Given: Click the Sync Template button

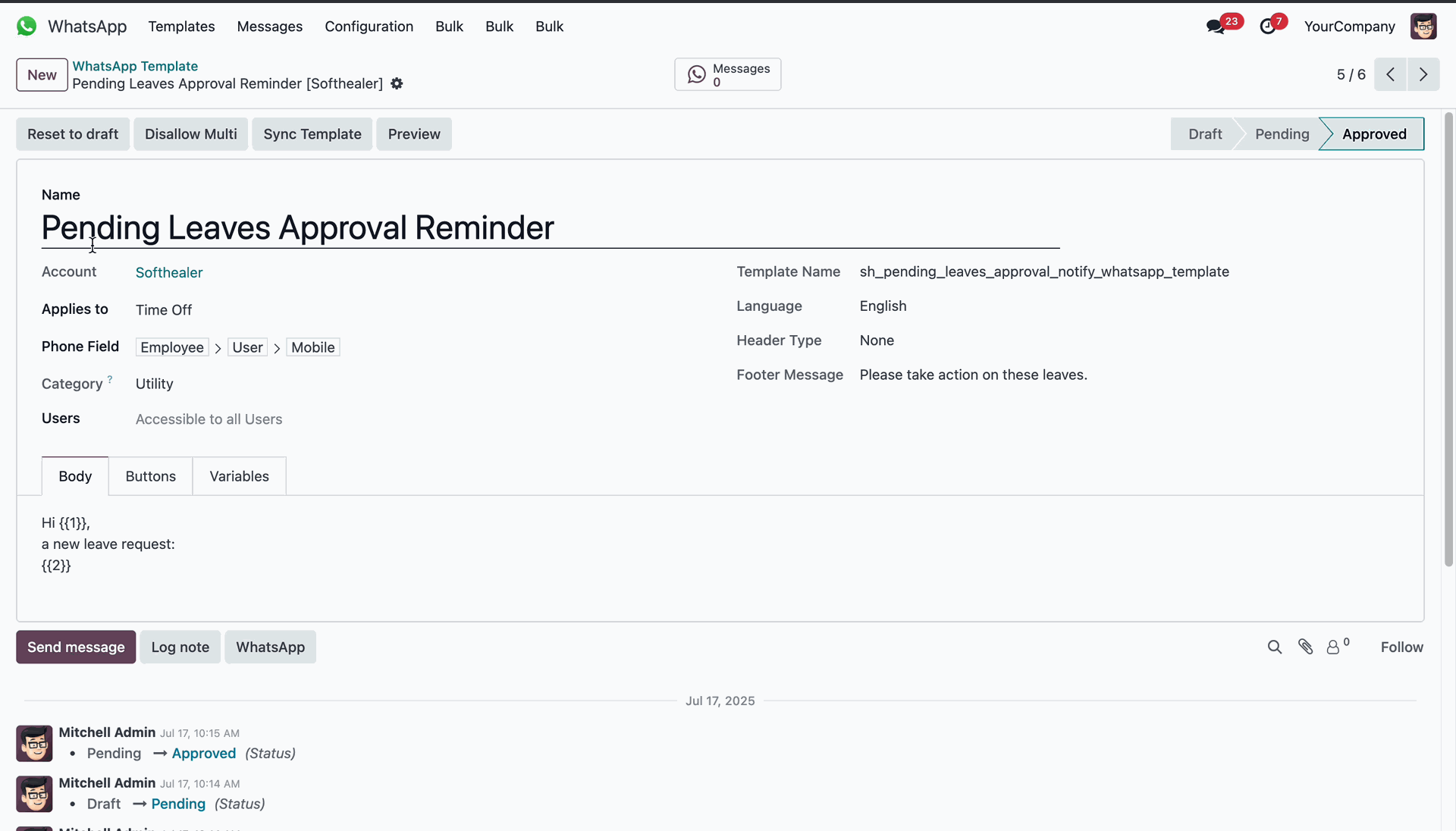Looking at the screenshot, I should pos(312,134).
